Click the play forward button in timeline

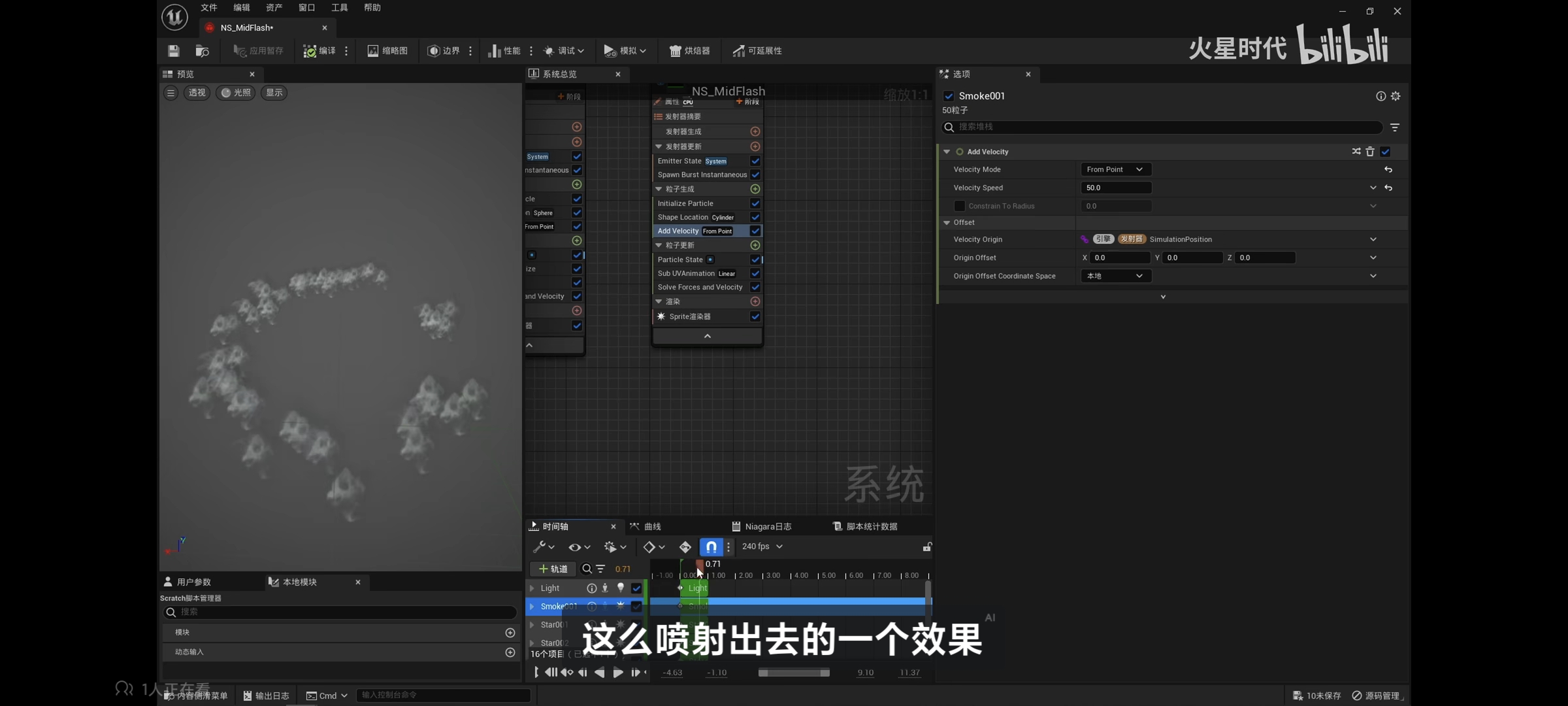coord(617,672)
